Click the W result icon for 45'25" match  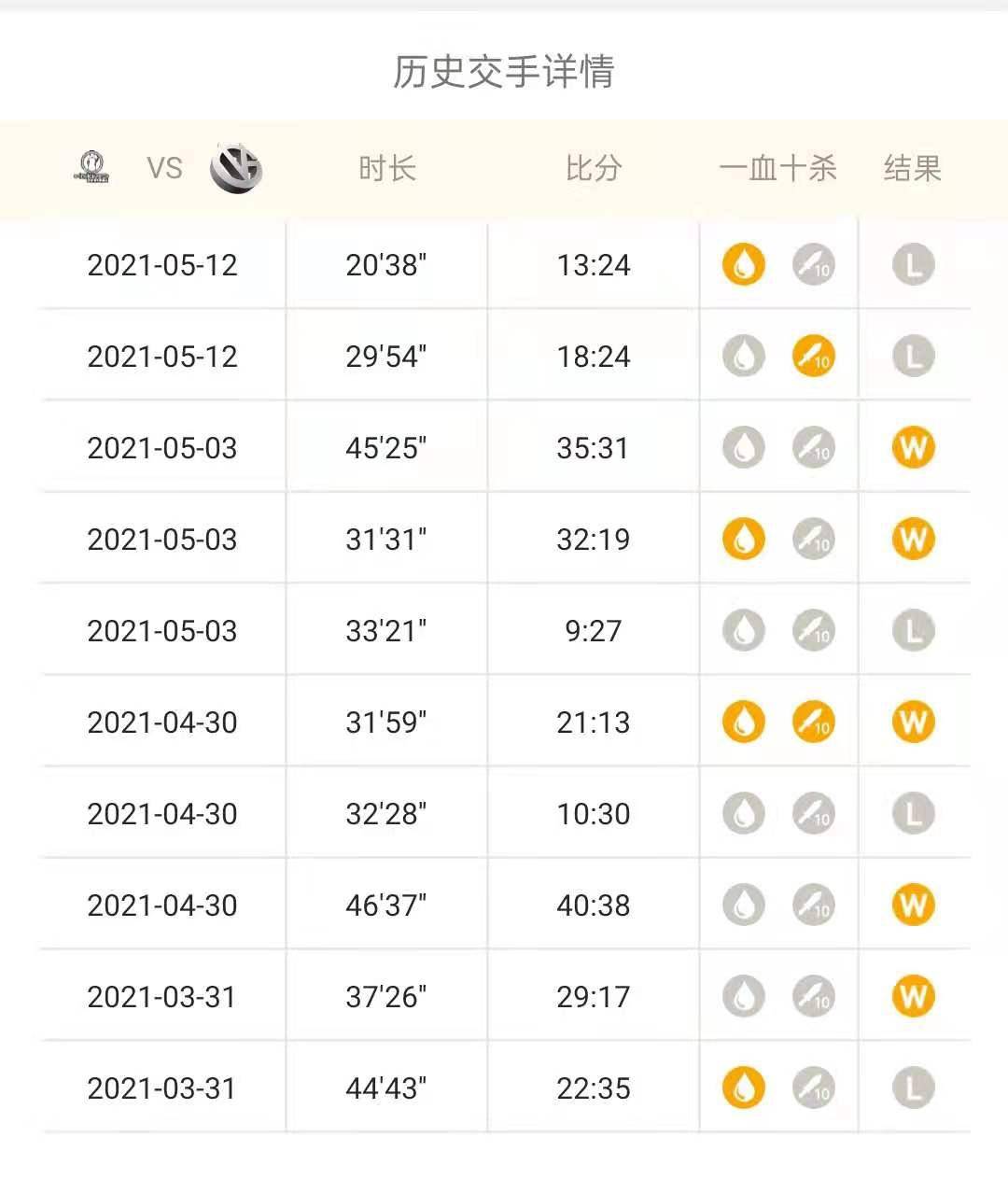pyautogui.click(x=913, y=448)
